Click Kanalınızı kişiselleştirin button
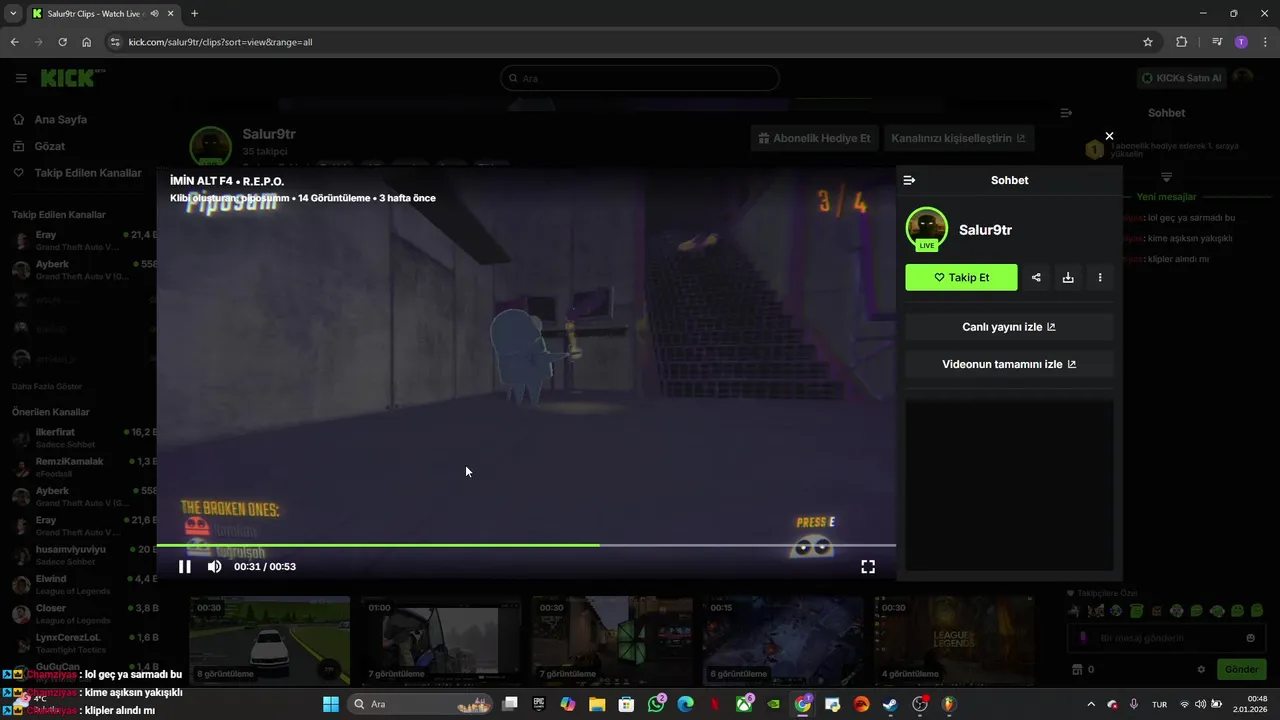The width and height of the screenshot is (1280, 720). (x=958, y=138)
